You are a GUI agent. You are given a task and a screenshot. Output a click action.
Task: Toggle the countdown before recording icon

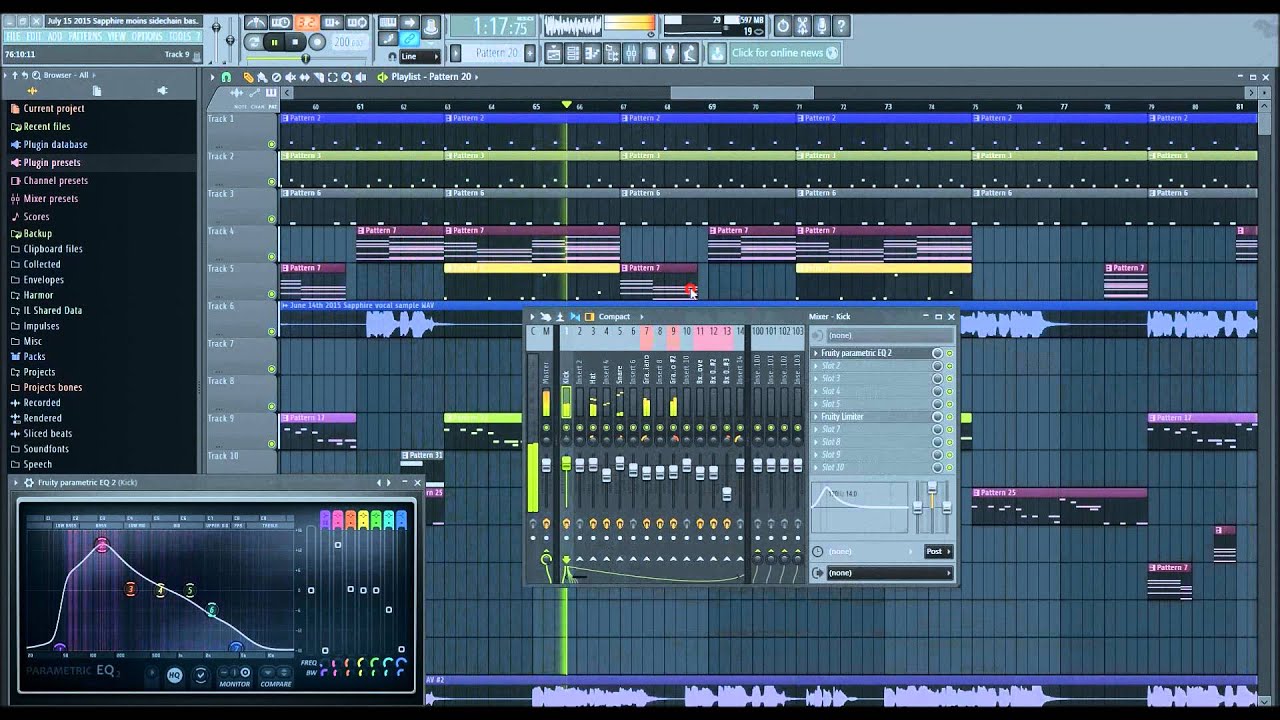point(306,23)
